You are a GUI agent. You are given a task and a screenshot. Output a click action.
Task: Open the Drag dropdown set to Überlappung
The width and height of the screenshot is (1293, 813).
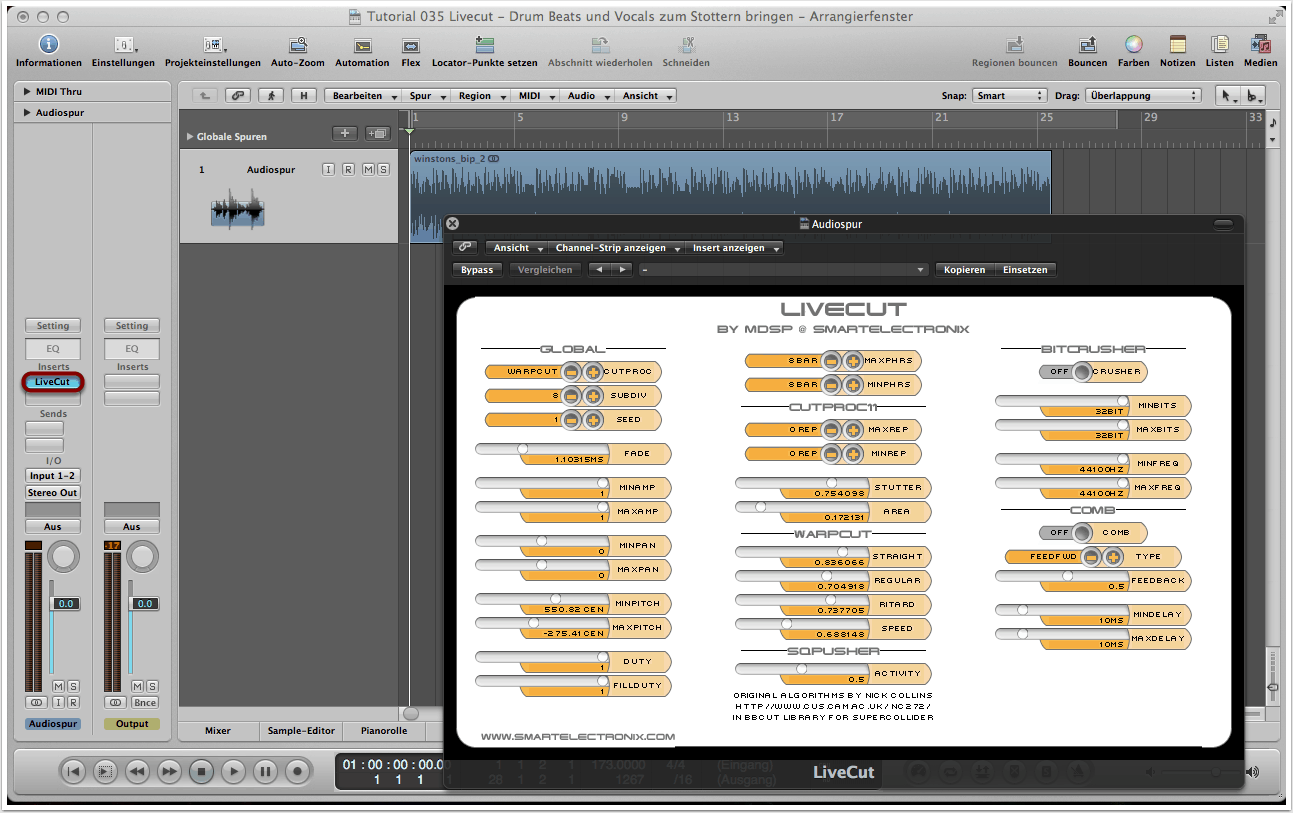point(1142,96)
